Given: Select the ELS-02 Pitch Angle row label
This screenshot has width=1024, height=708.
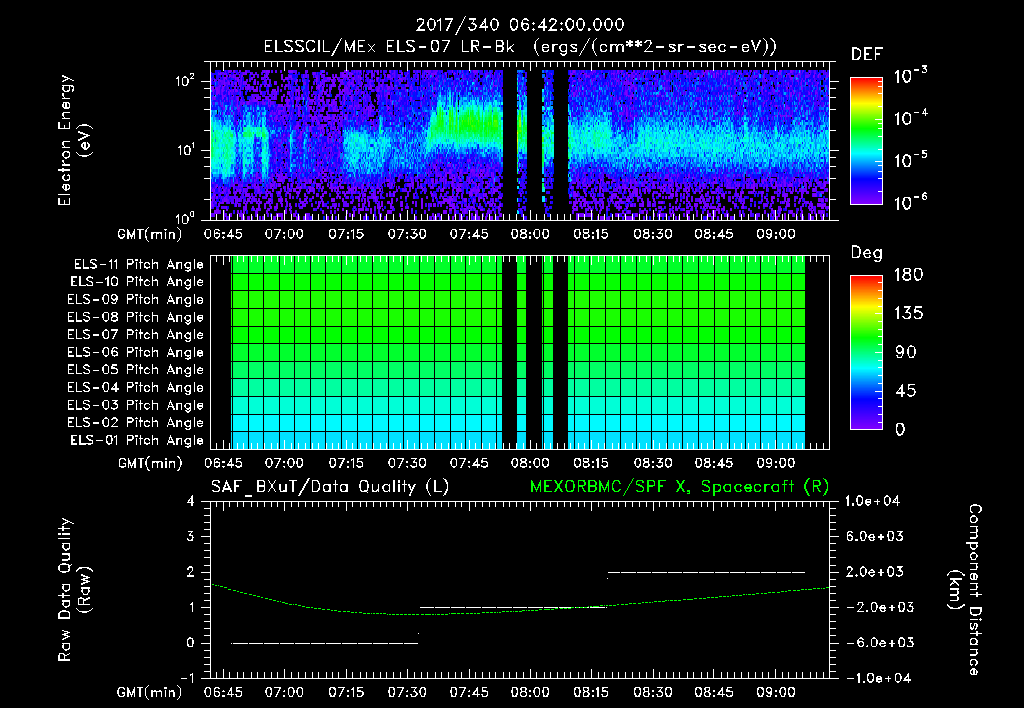Looking at the screenshot, I should (136, 423).
